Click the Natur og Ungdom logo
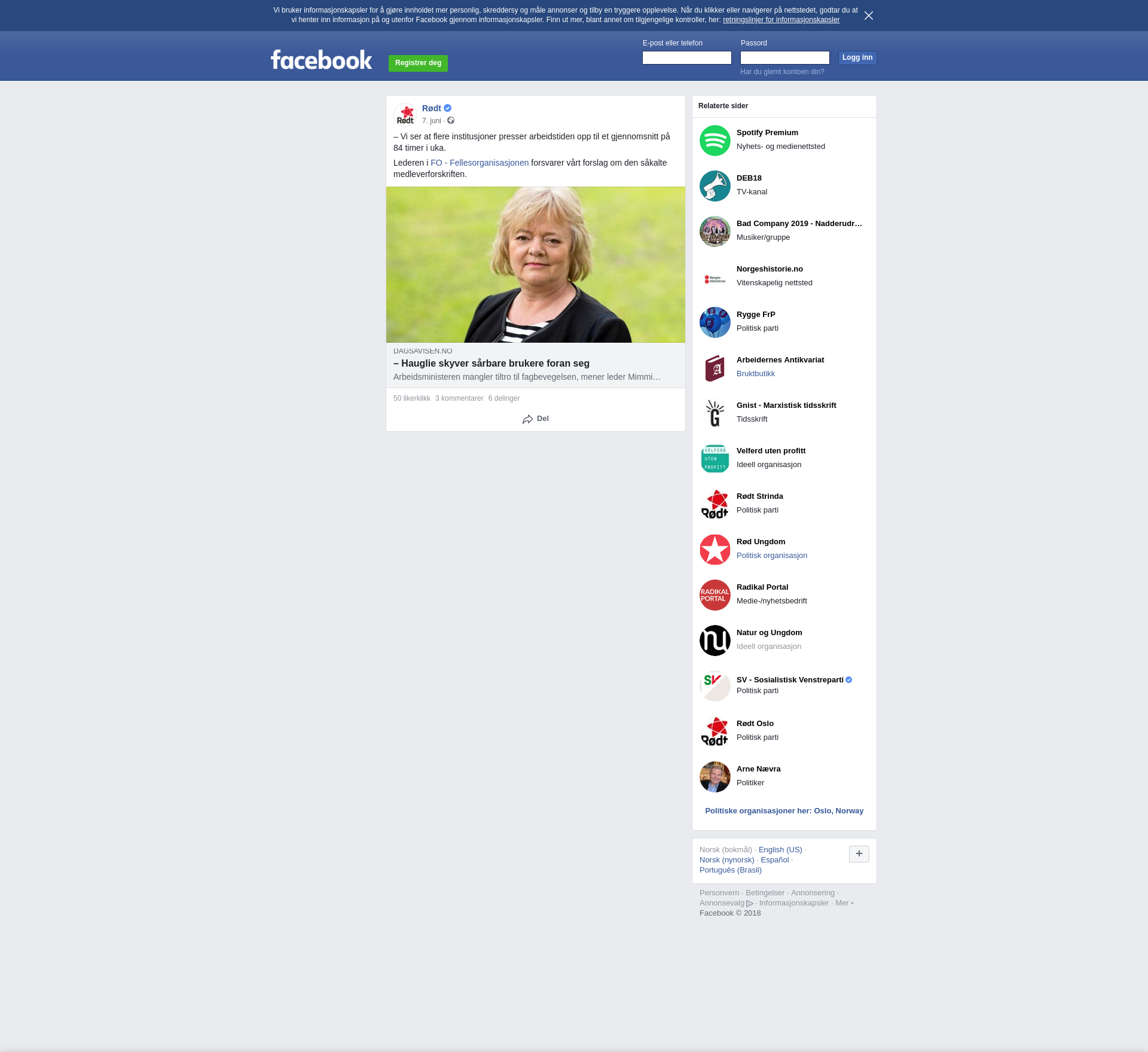 715,641
